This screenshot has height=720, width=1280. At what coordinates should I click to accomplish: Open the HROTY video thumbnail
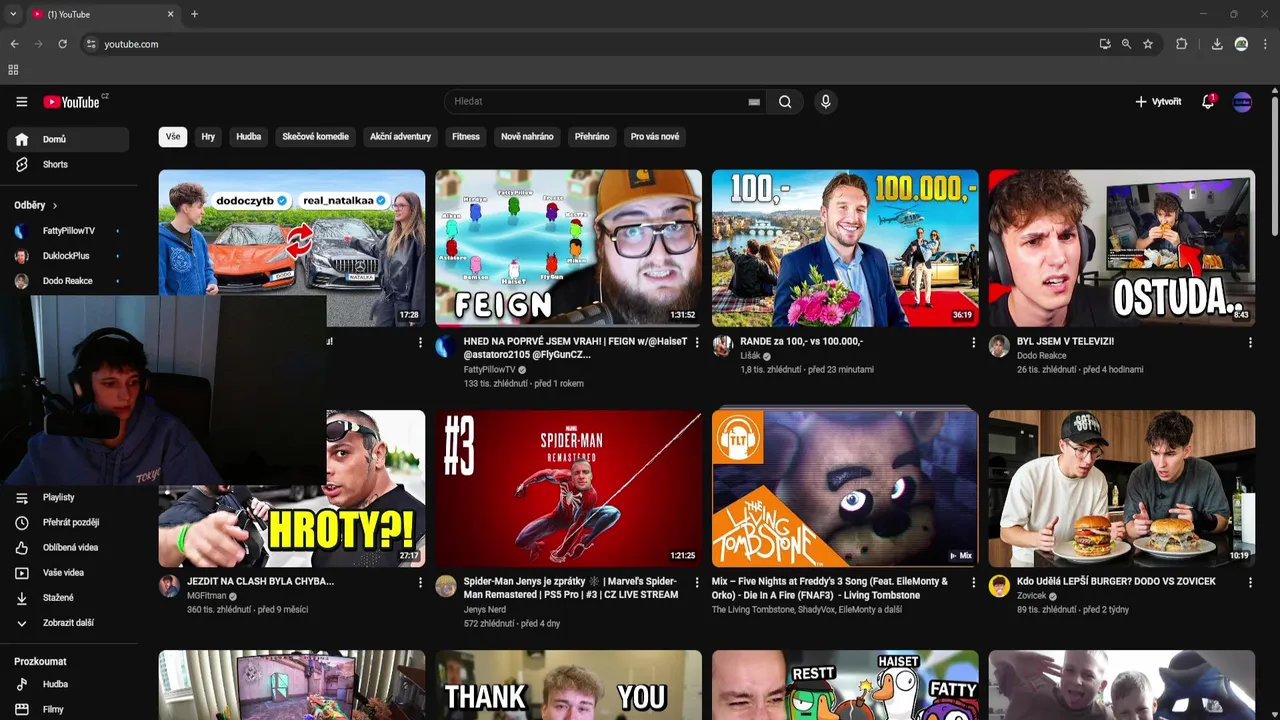click(x=292, y=489)
